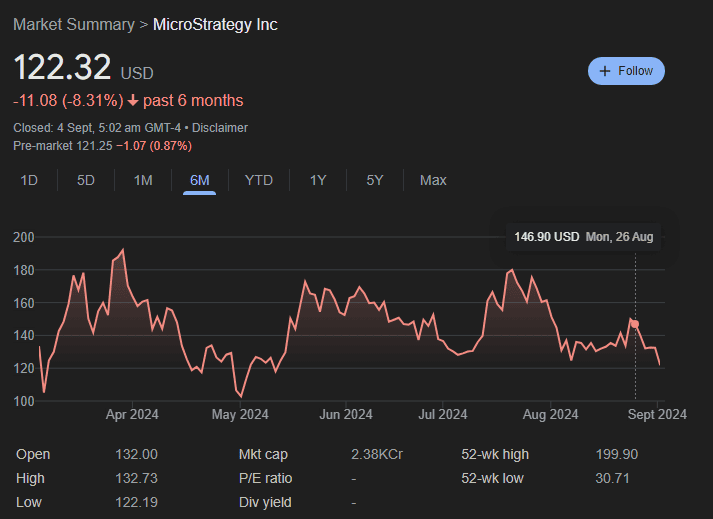This screenshot has width=713, height=519.
Task: Click the 200 y-axis label
Action: (24, 237)
